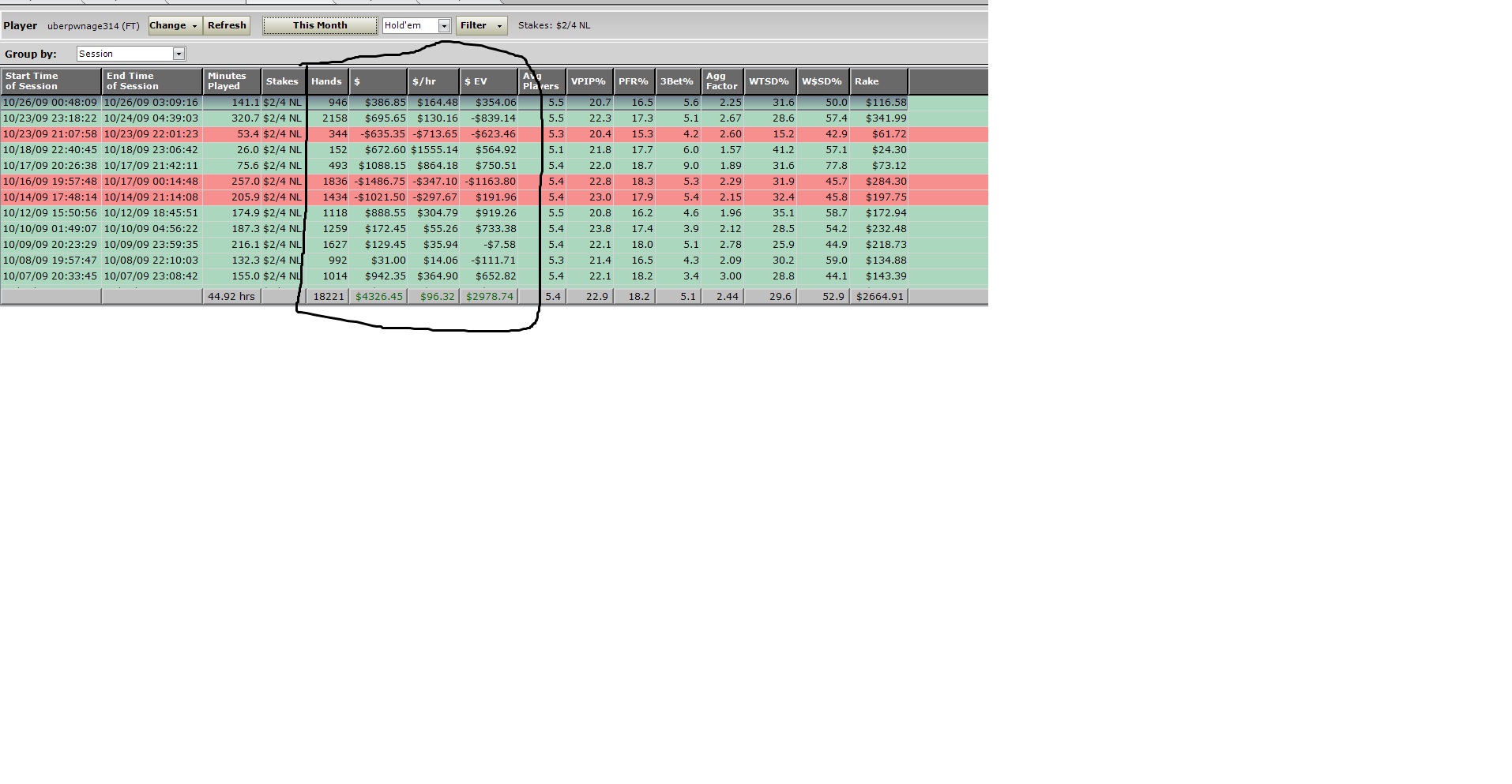Screen dimensions: 1512x784
Task: Click the $4326.45 total winnings cell
Action: click(x=378, y=297)
